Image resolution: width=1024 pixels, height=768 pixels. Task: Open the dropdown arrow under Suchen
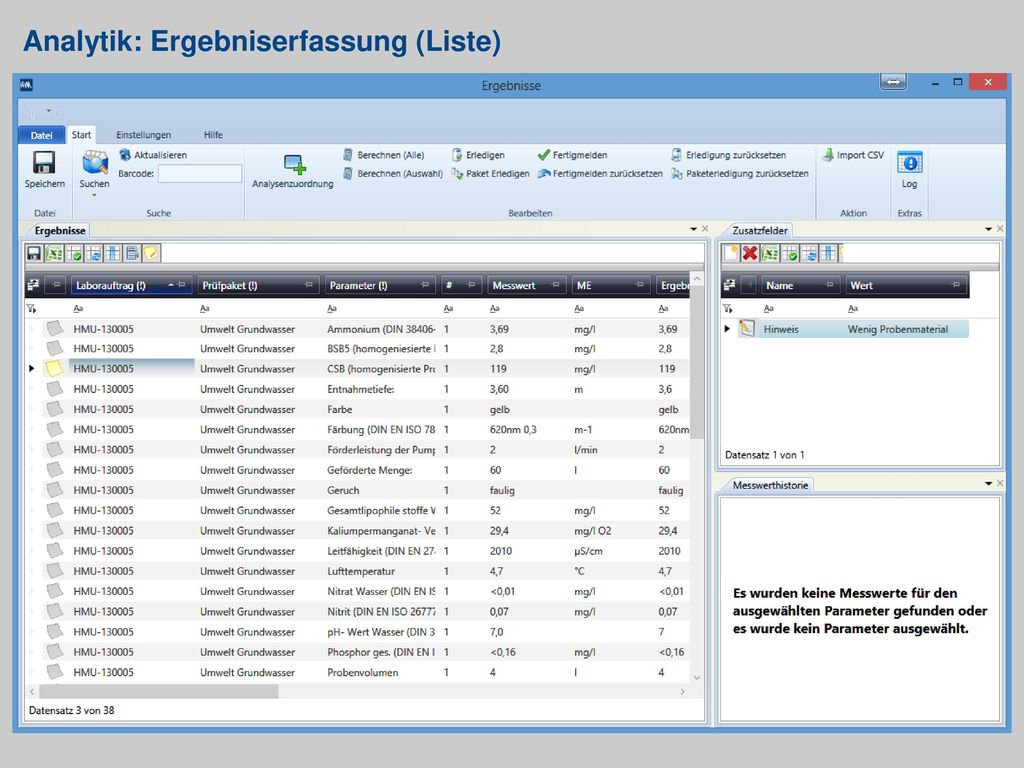coord(94,195)
